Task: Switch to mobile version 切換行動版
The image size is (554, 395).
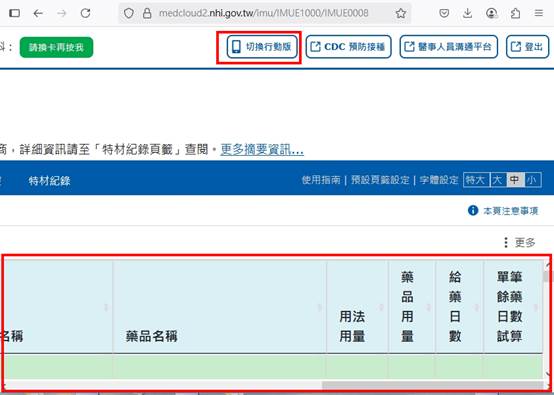Action: coord(262,47)
